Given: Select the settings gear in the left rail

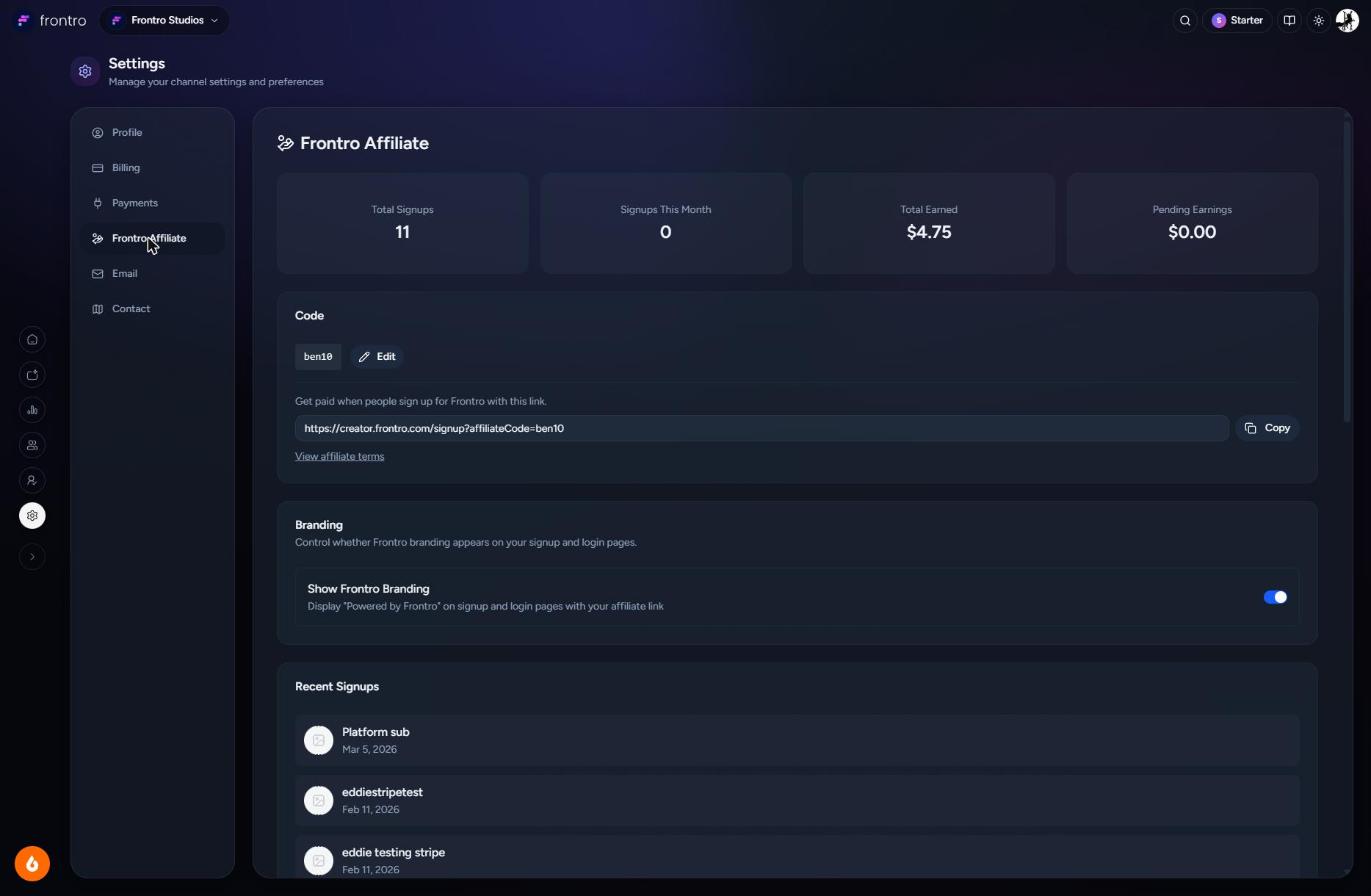Looking at the screenshot, I should click(x=32, y=516).
